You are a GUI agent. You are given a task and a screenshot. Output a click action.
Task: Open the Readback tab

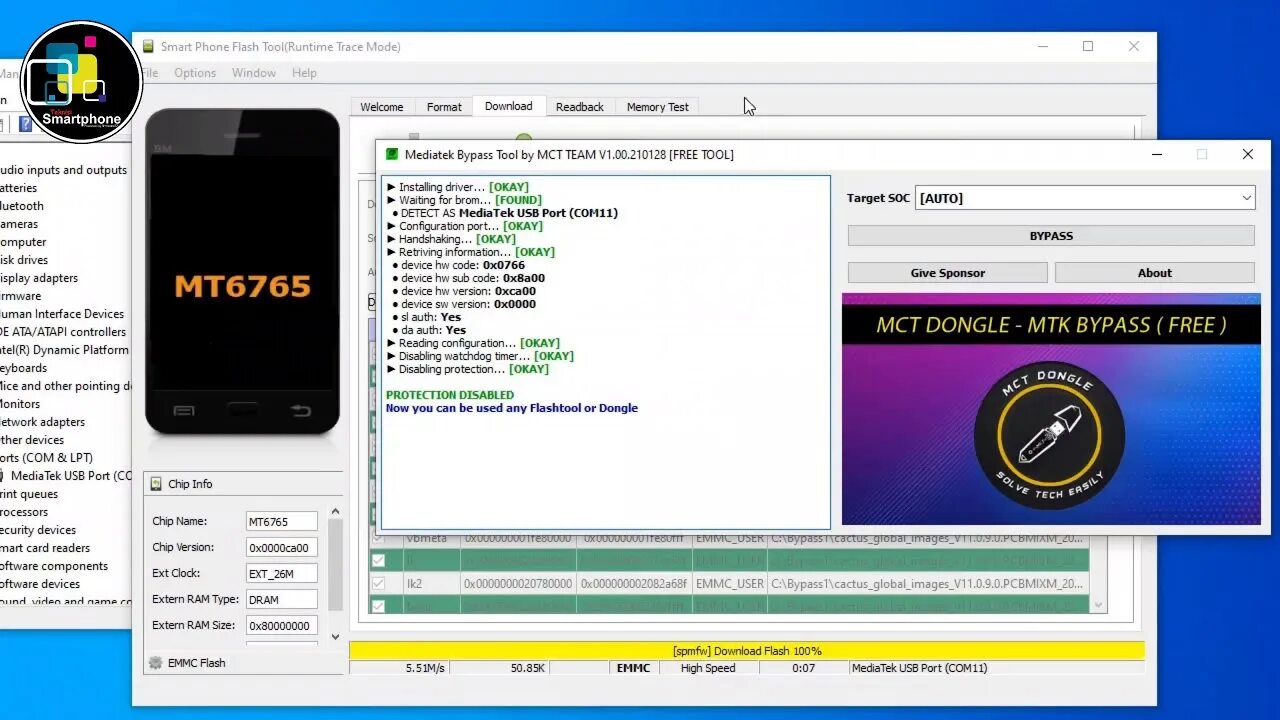pos(580,107)
